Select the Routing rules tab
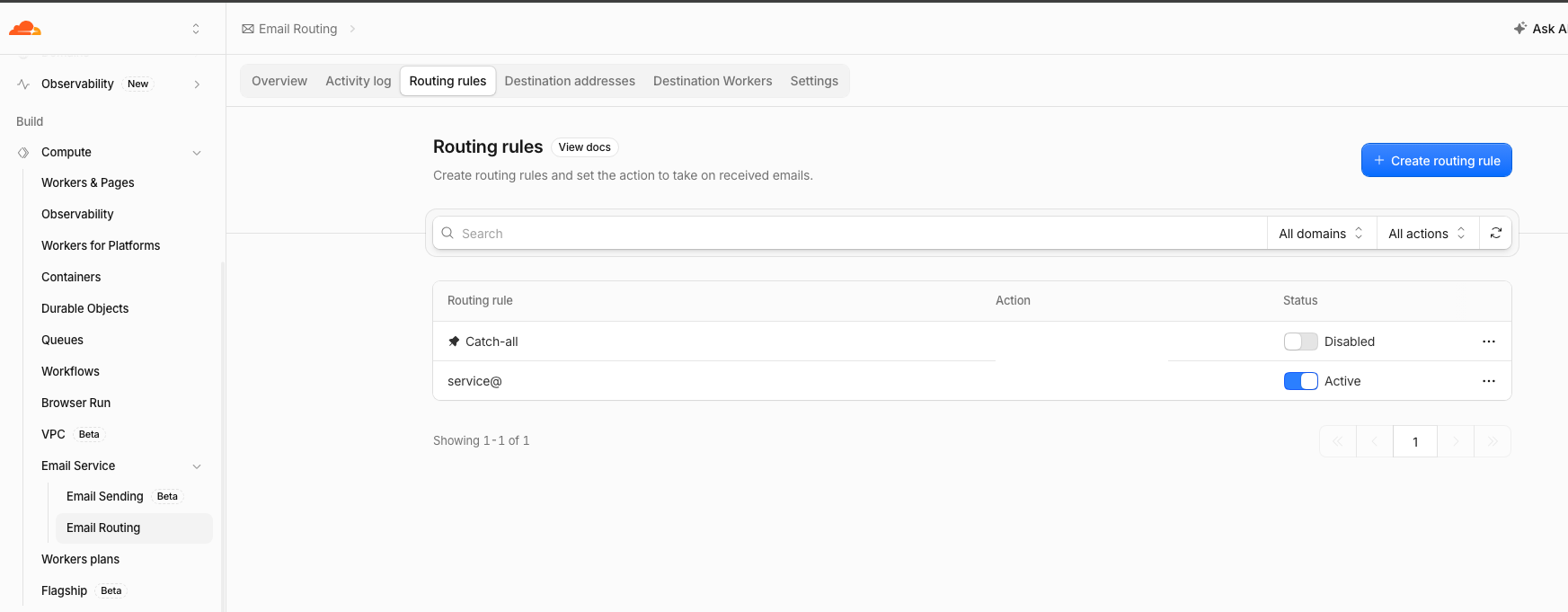The height and width of the screenshot is (612, 1568). coord(447,81)
